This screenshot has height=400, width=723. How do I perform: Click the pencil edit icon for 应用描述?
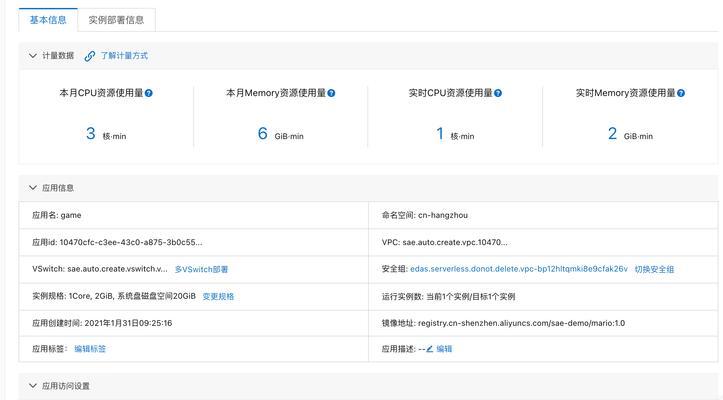[x=429, y=349]
